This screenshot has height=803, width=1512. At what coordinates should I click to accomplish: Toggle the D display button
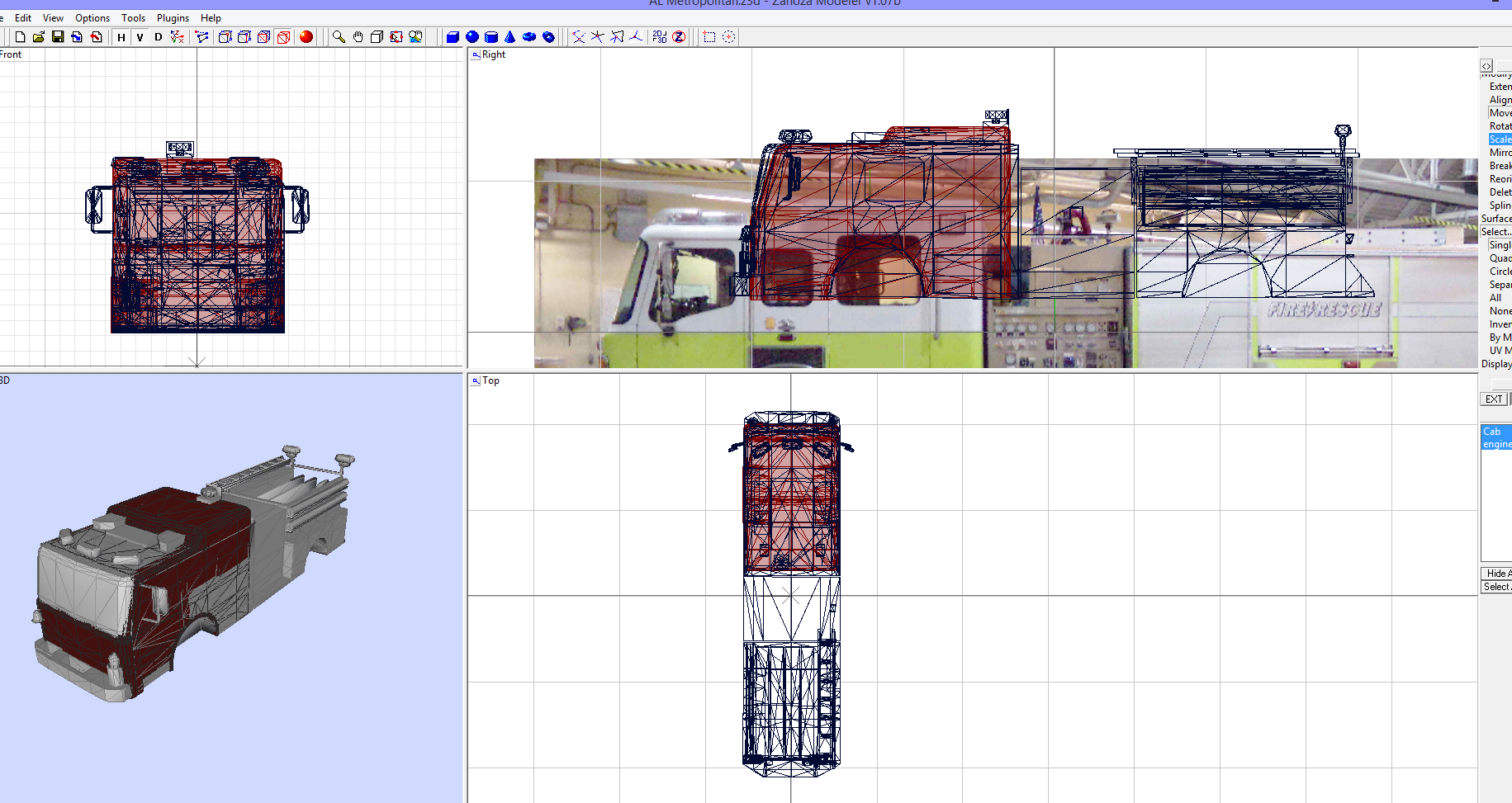[159, 37]
